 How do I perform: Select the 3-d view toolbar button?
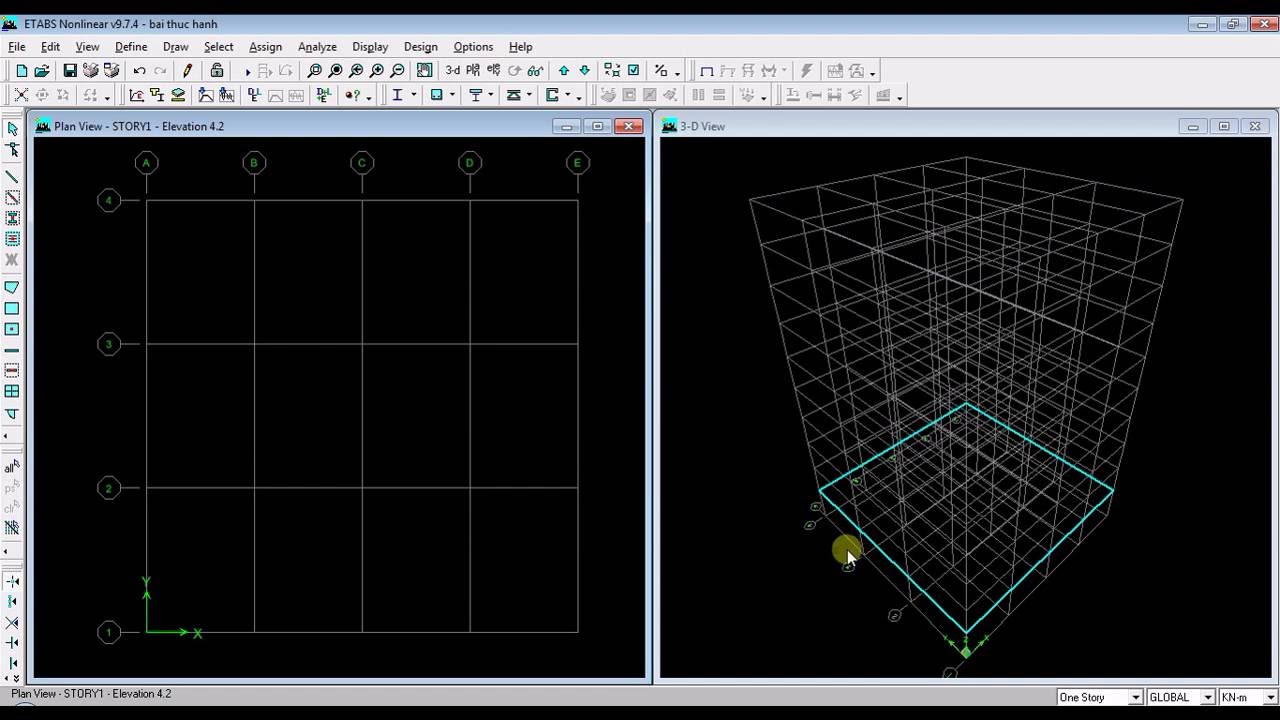coord(453,71)
